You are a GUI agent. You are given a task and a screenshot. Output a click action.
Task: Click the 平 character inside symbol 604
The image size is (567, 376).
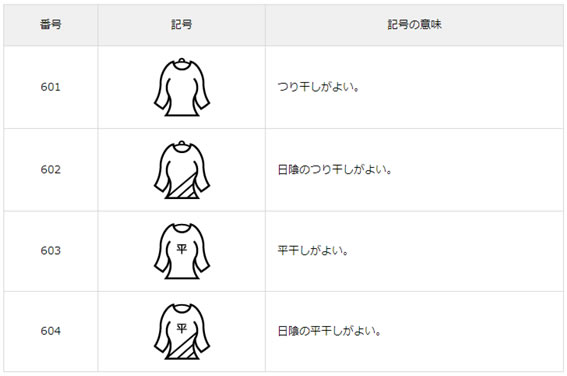click(x=182, y=328)
